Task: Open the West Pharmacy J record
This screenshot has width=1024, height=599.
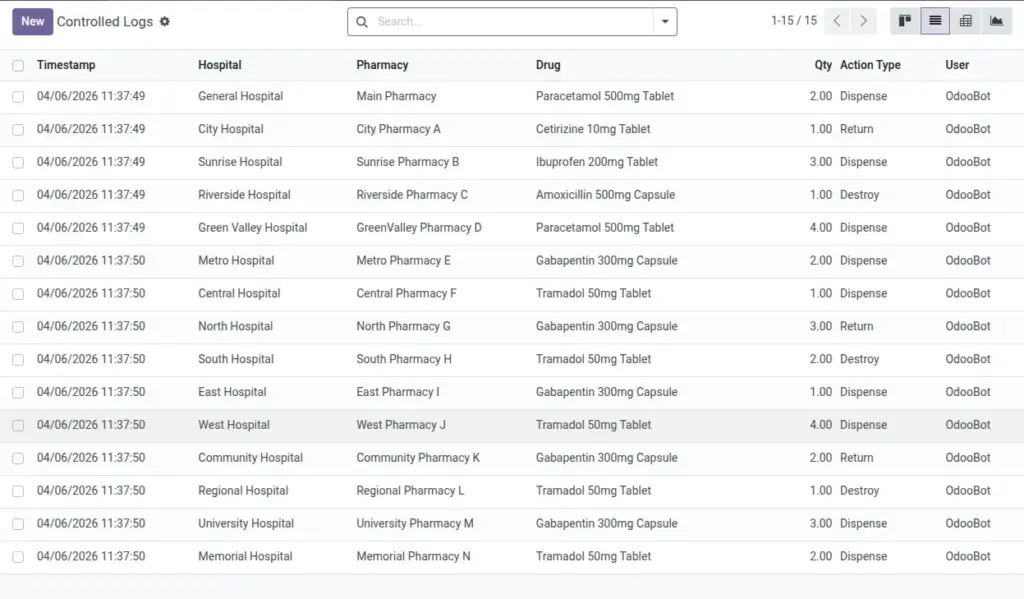Action: pos(401,425)
